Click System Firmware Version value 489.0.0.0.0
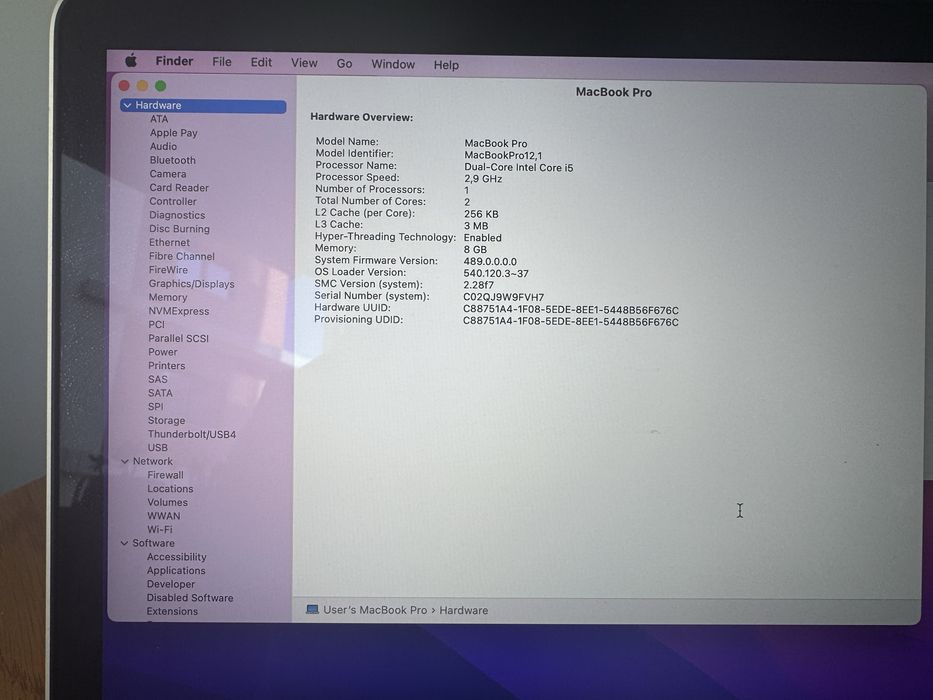 (490, 261)
